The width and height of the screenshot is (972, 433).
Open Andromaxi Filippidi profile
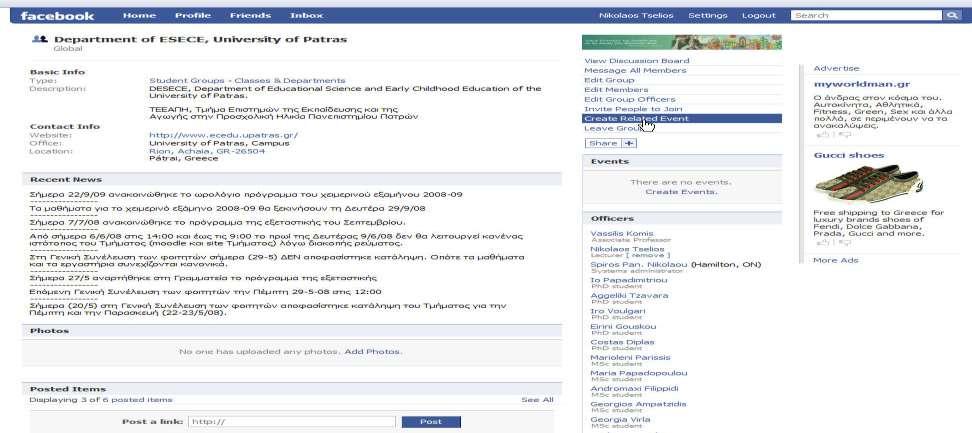[x=634, y=388]
